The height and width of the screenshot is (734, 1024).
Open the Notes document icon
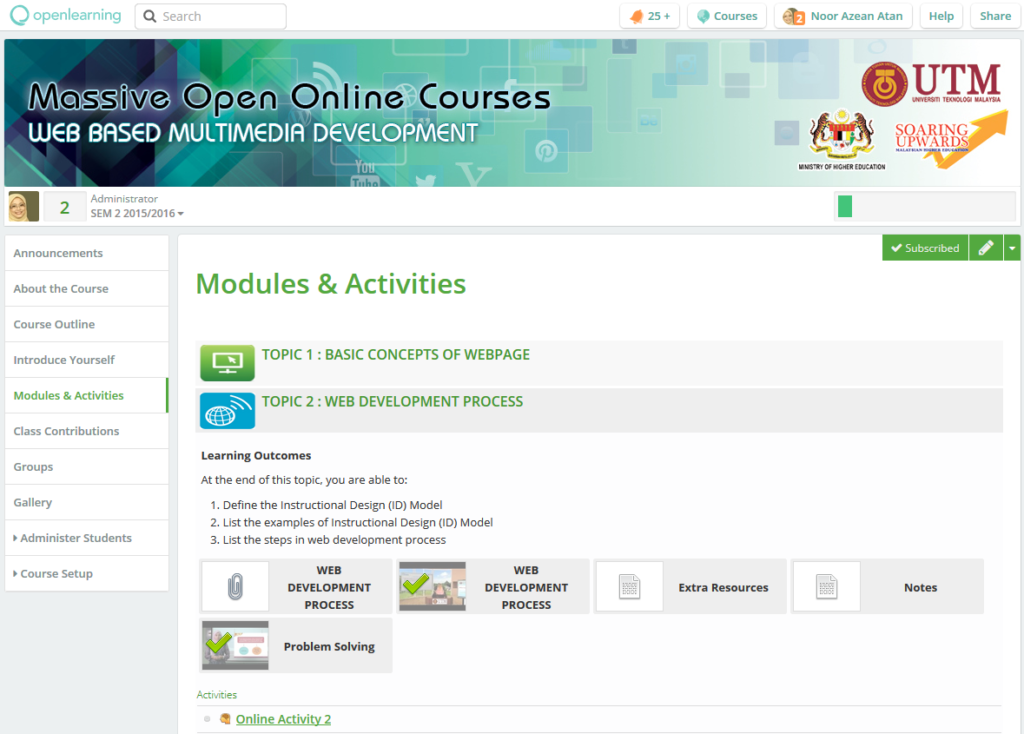point(826,586)
